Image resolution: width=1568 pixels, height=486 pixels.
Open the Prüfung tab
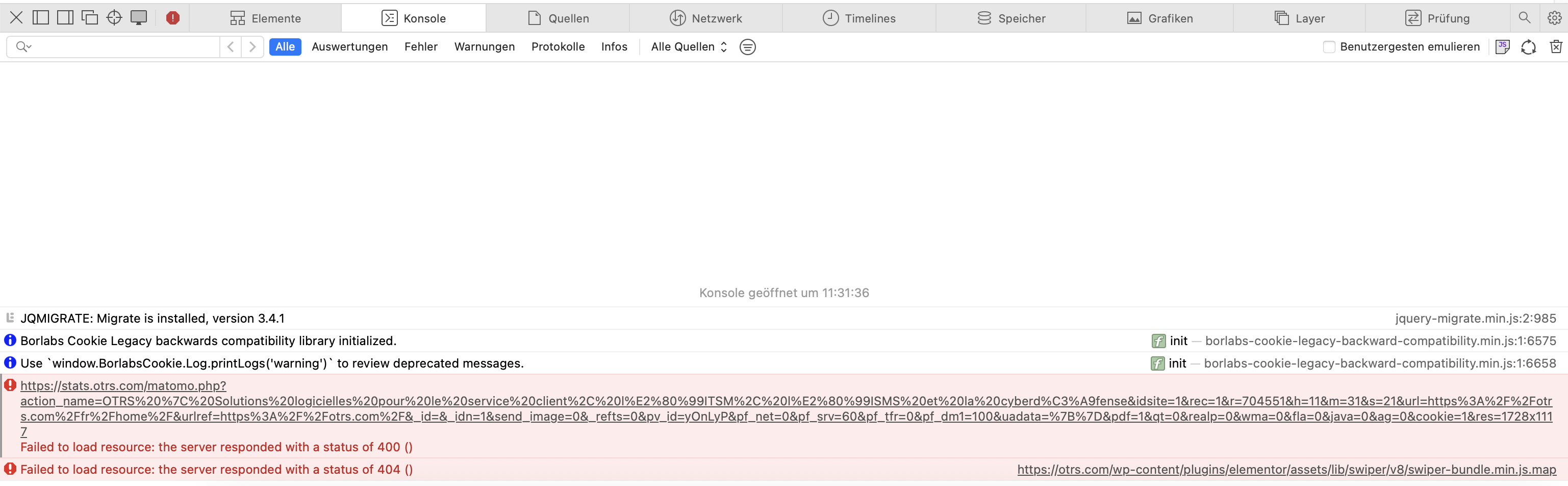pyautogui.click(x=1437, y=18)
